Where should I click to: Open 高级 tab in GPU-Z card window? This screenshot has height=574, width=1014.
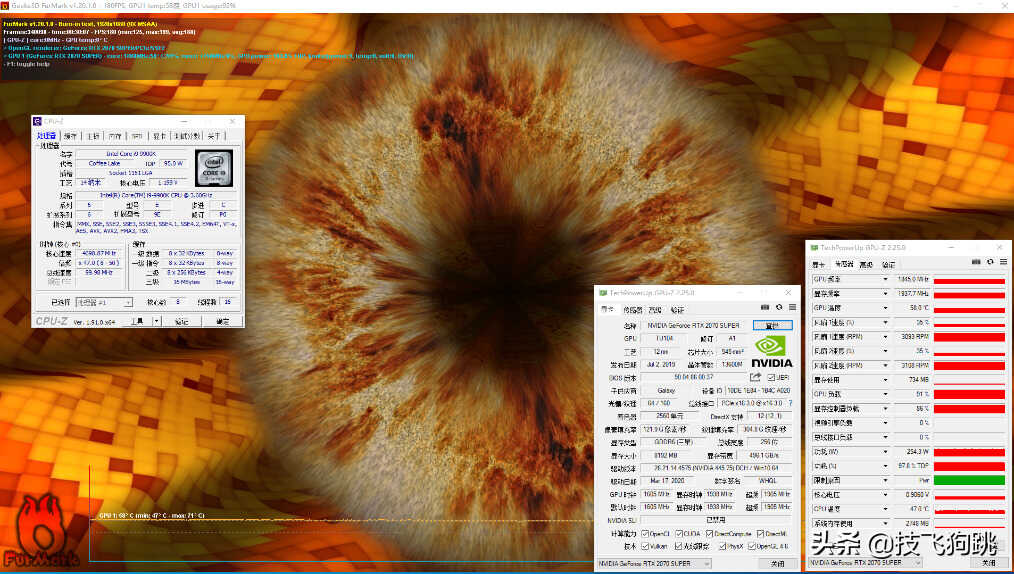(x=655, y=310)
